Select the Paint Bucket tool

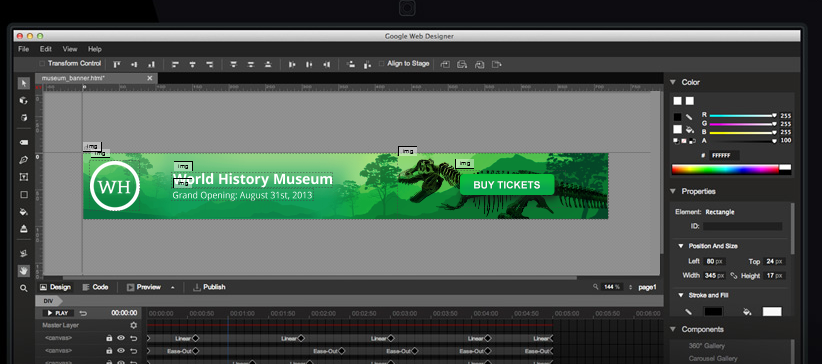pos(24,212)
